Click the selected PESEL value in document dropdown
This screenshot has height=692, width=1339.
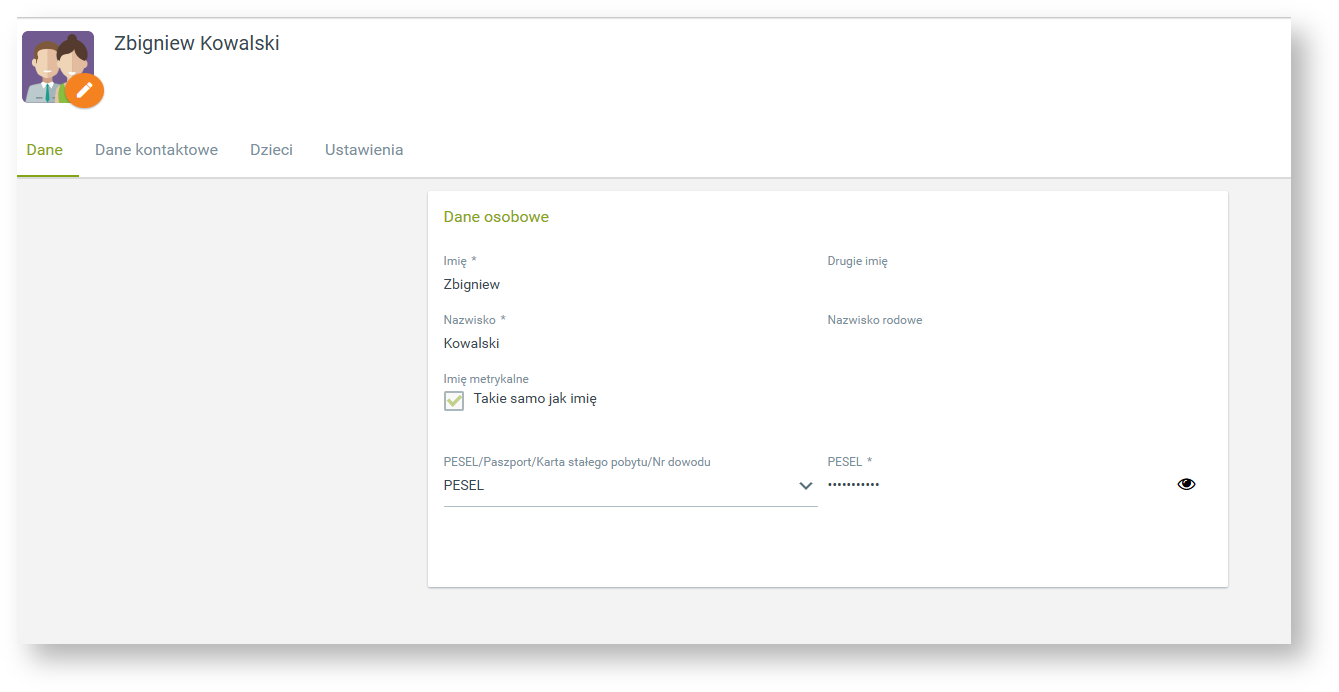pos(464,485)
